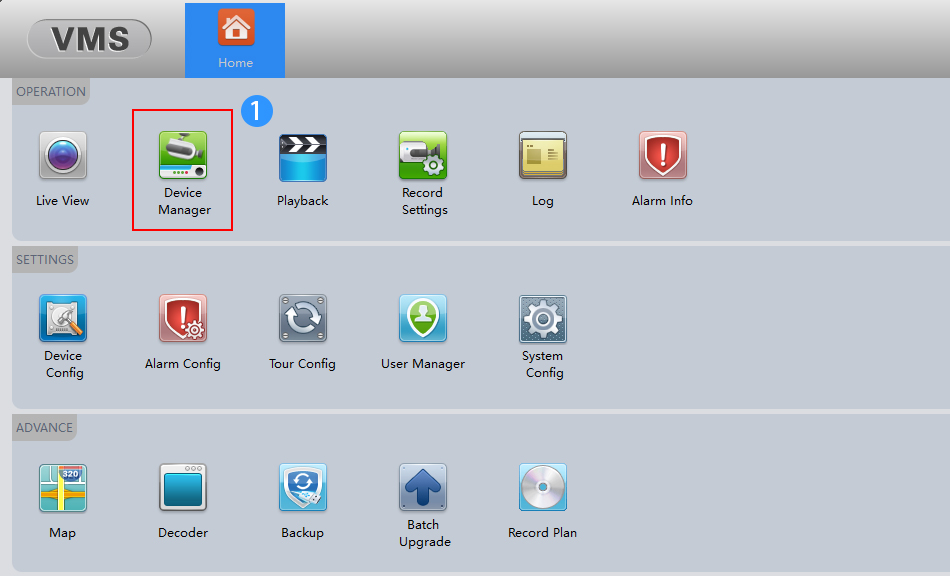Click the ADVANCE section label
The image size is (950, 576).
click(x=45, y=428)
